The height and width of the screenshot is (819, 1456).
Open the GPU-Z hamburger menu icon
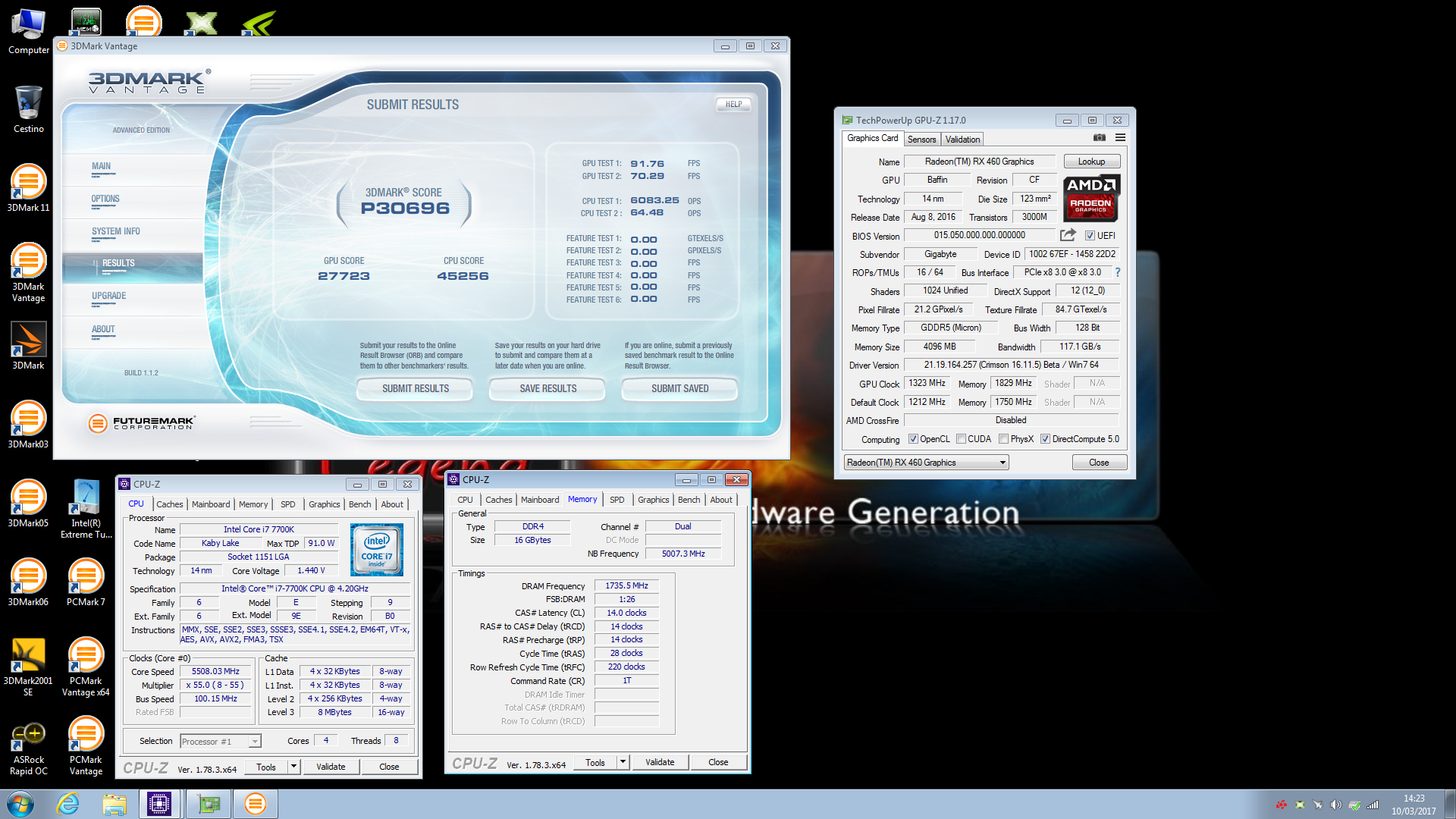pos(1120,138)
